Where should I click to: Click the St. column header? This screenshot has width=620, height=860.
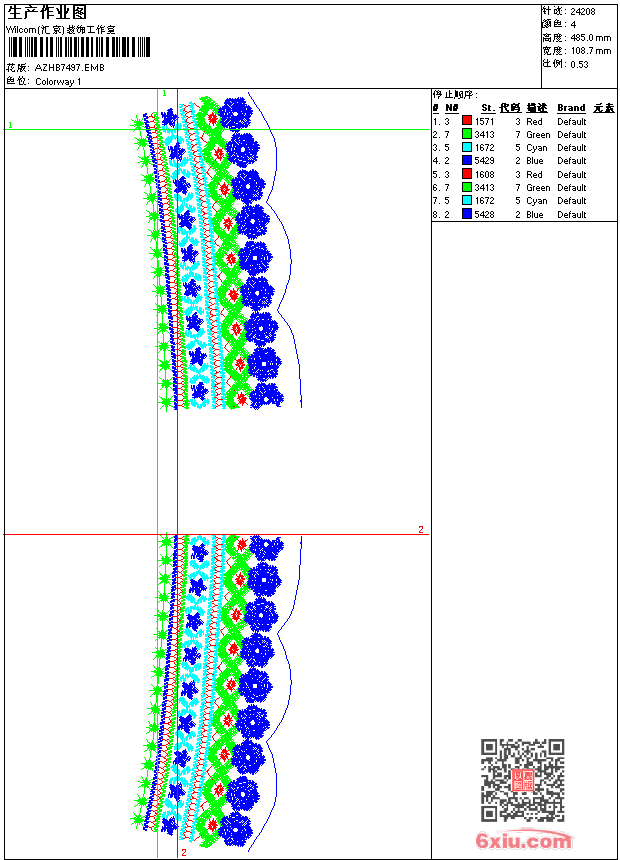pyautogui.click(x=488, y=108)
